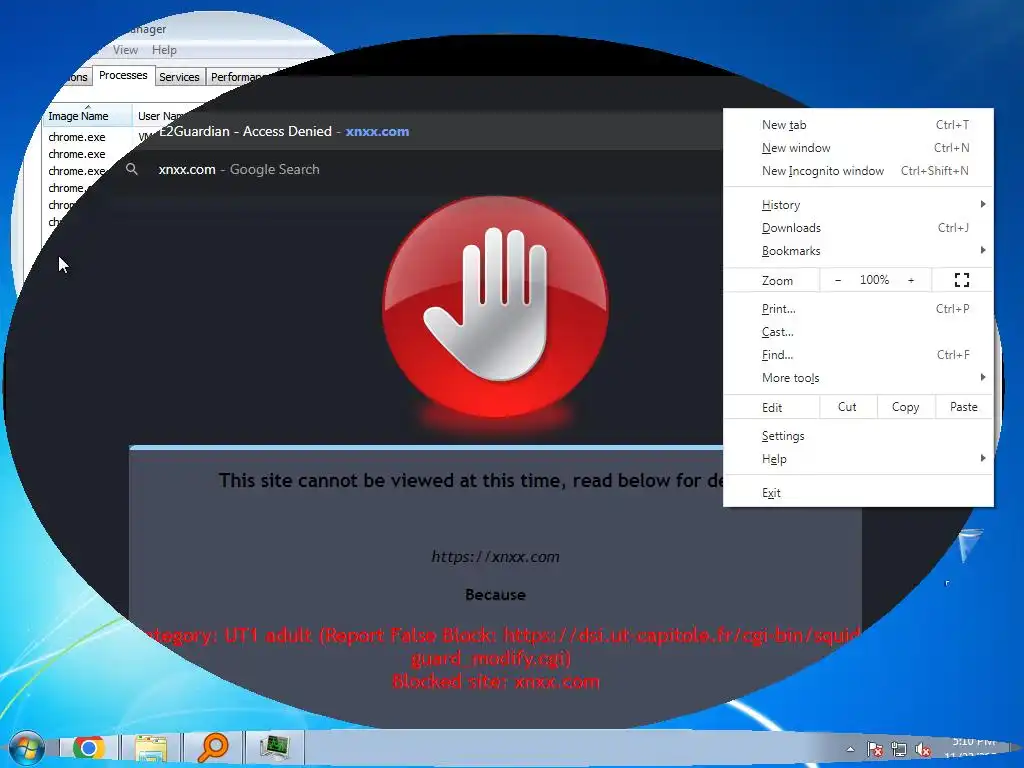Choose Exit in Chrome menu

858,492
